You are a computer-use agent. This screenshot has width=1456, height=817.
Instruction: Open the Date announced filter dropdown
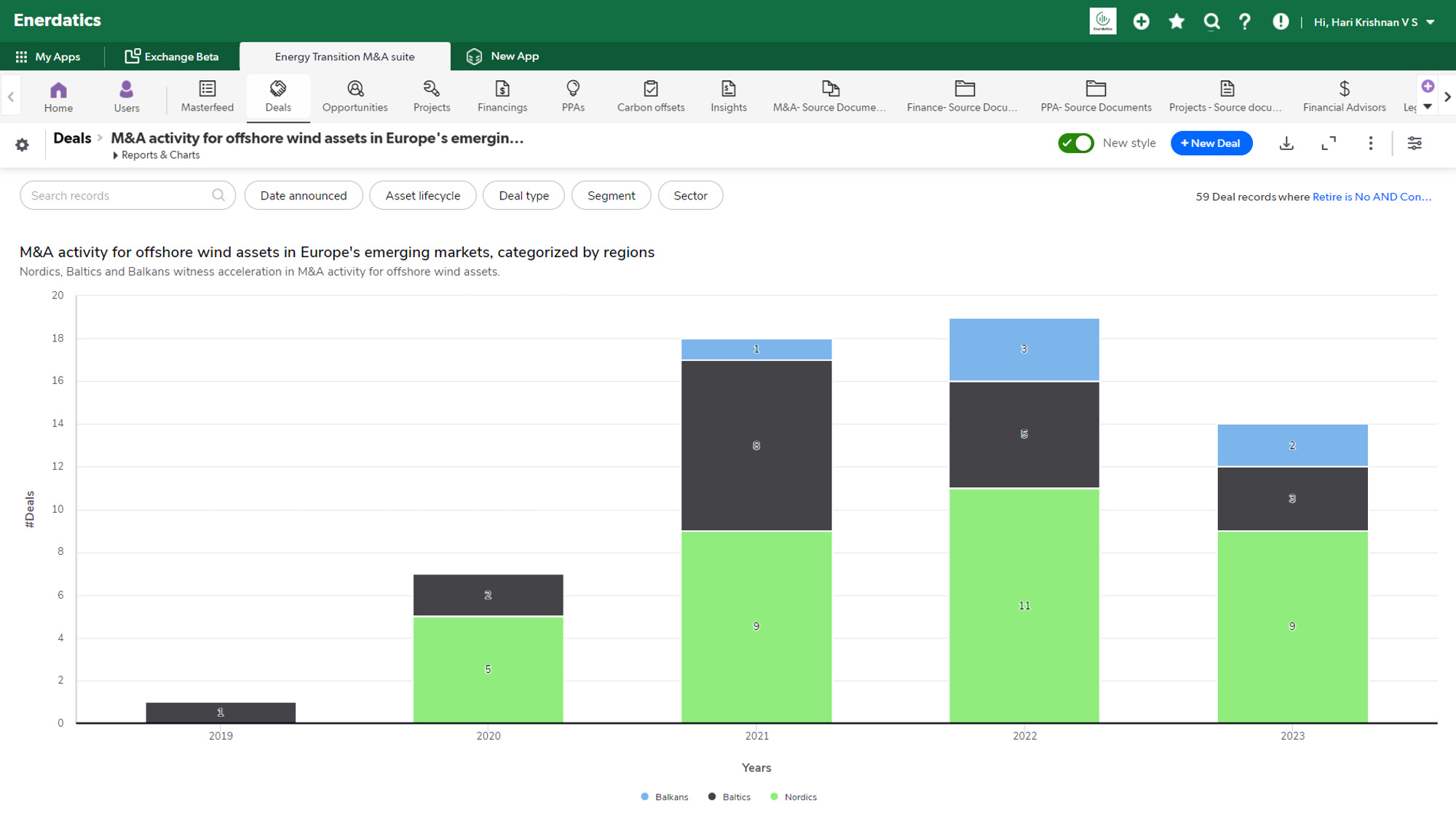[304, 196]
